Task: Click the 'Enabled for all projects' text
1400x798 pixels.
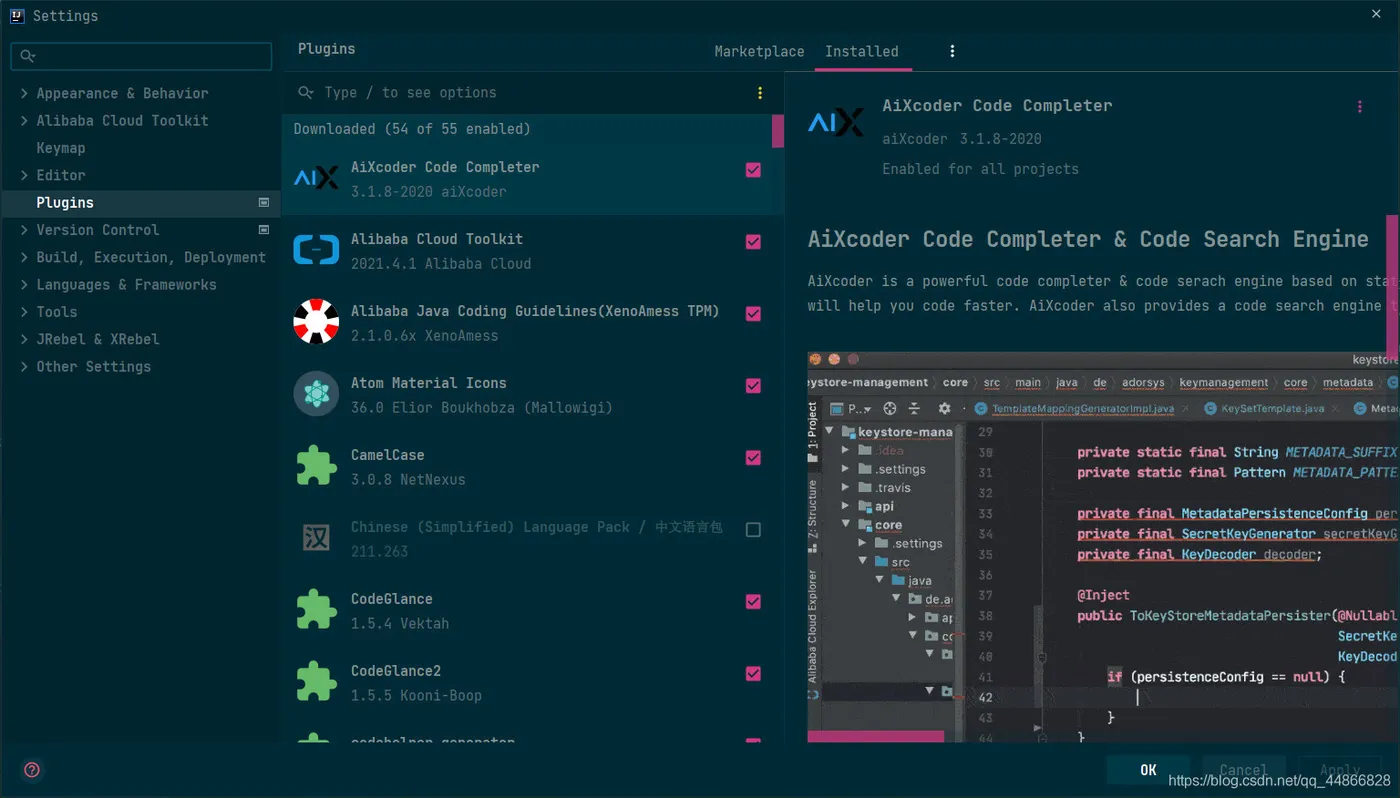Action: point(980,169)
